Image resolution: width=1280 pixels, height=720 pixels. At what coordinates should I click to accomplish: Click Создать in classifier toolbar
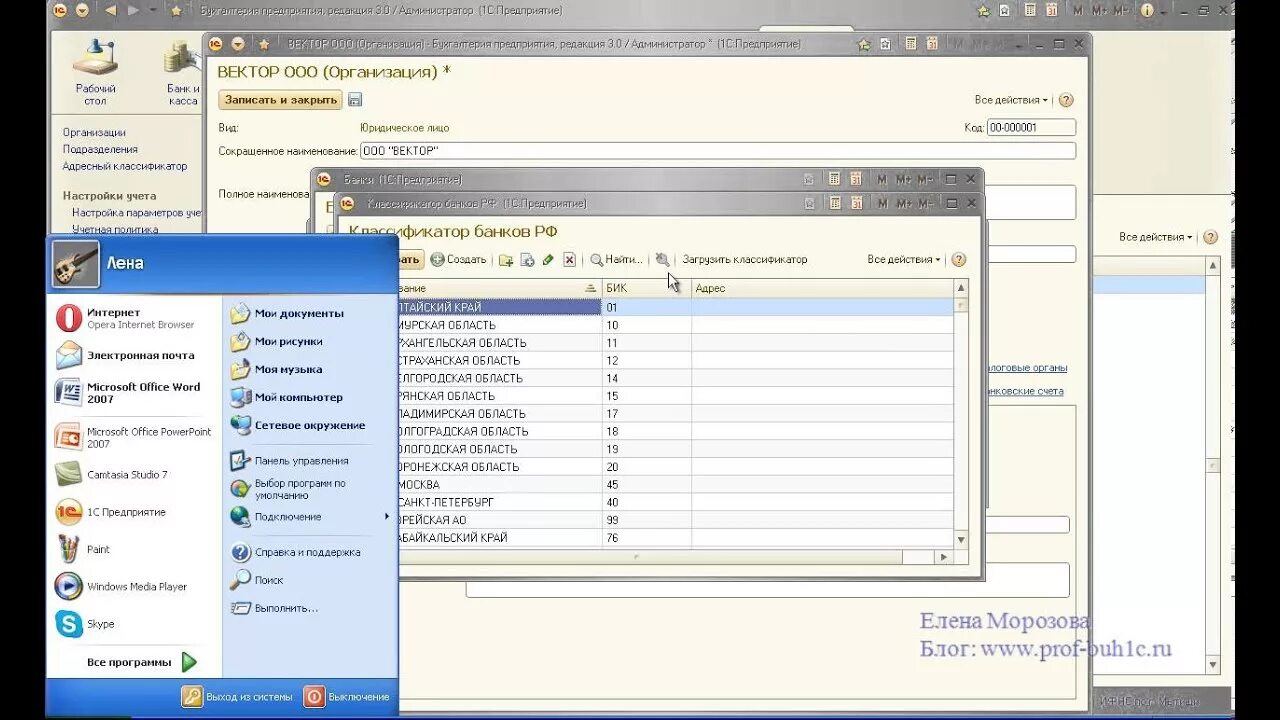pyautogui.click(x=459, y=260)
